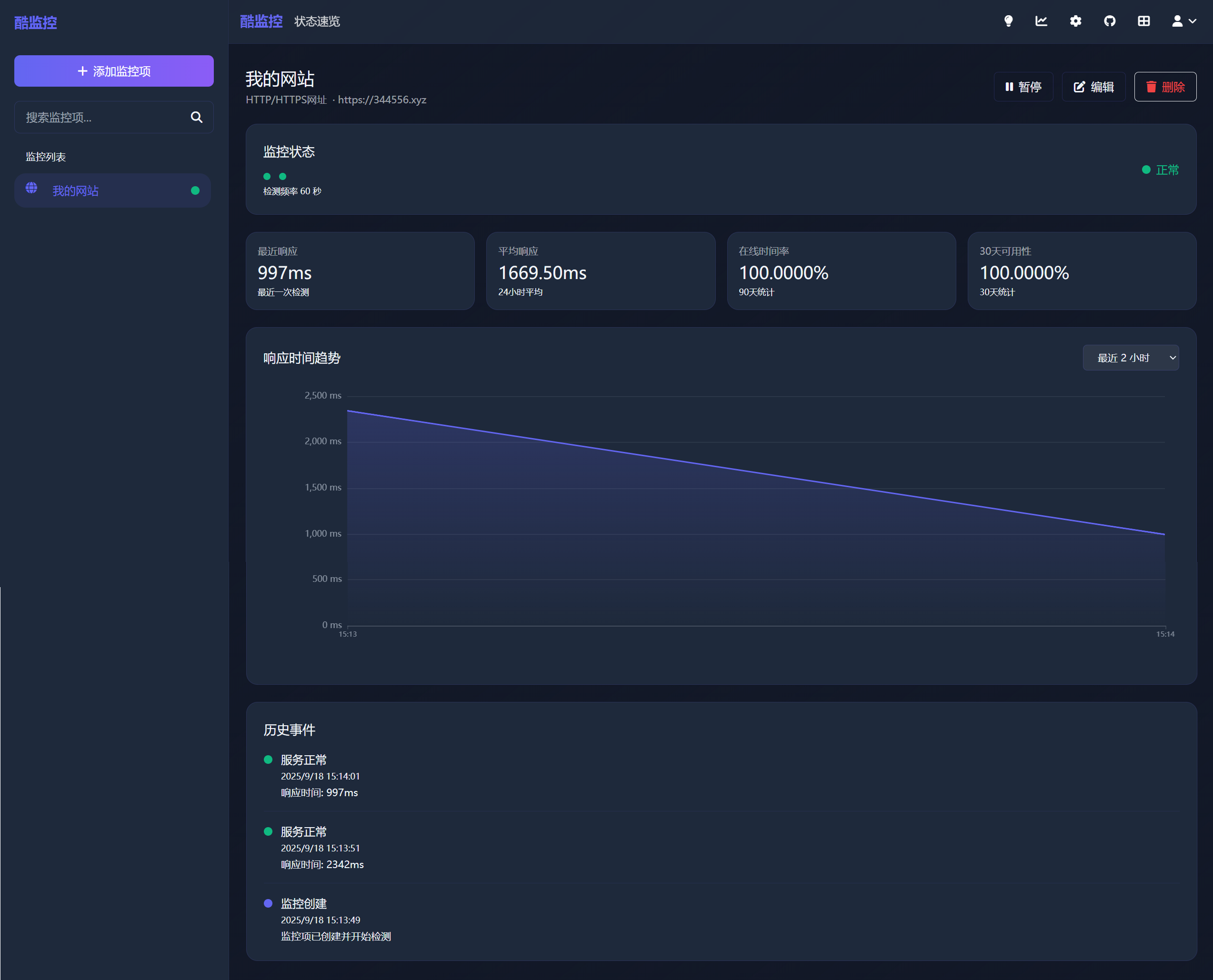Viewport: 1213px width, 980px height.
Task: Click the 添加监控项 button
Action: (114, 71)
